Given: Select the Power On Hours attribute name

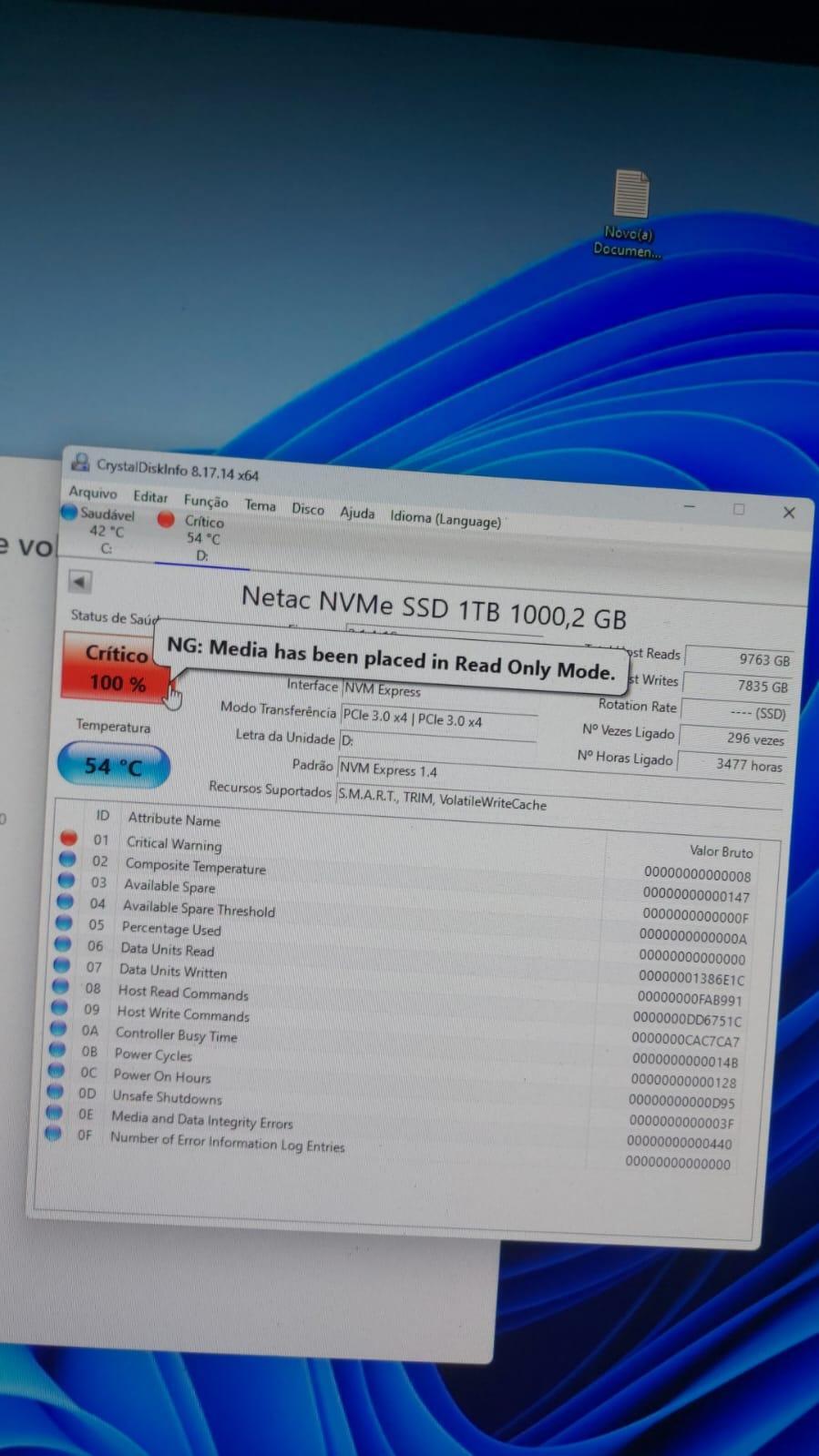Looking at the screenshot, I should pyautogui.click(x=161, y=1075).
